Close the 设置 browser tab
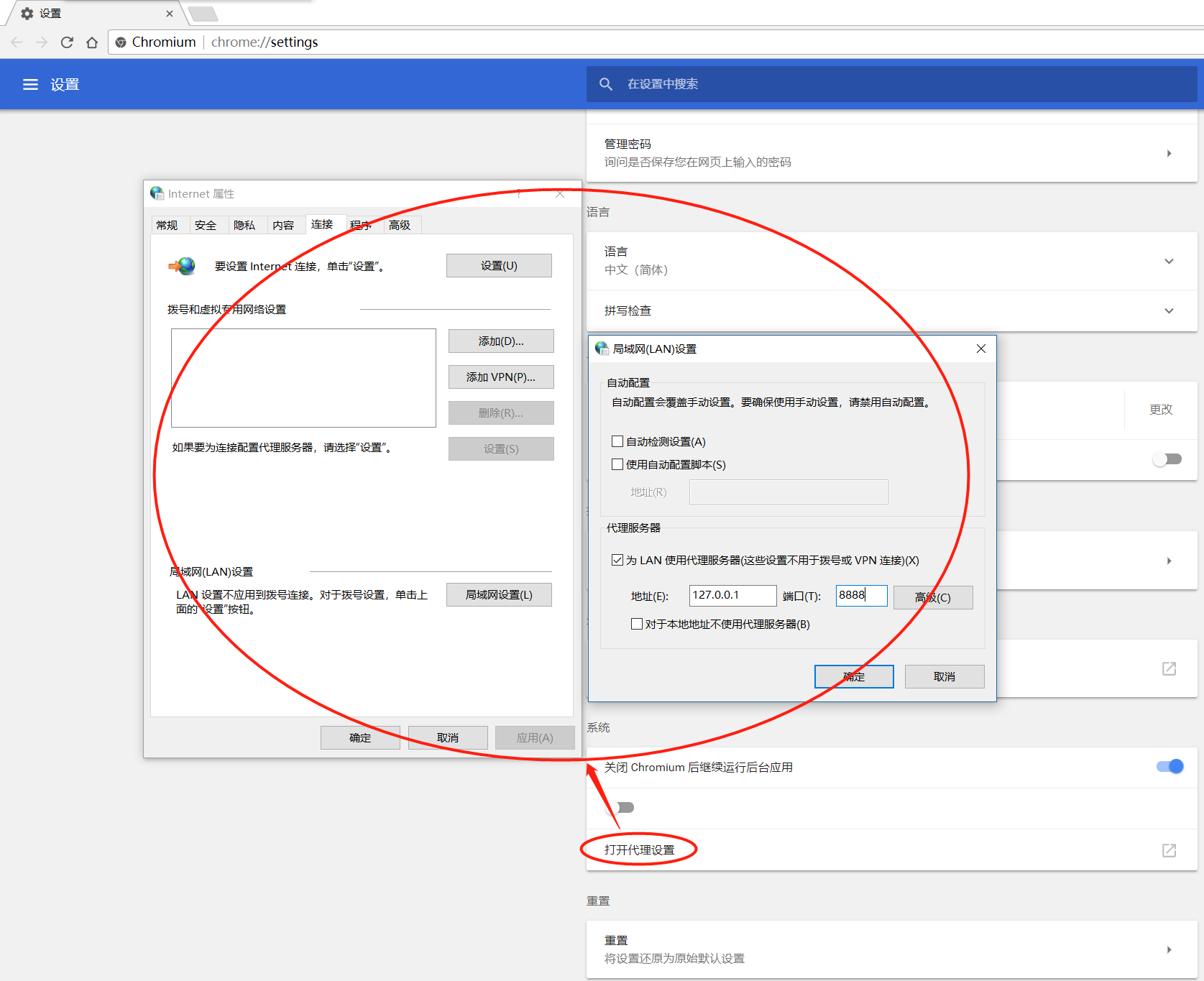Image resolution: width=1204 pixels, height=981 pixels. pyautogui.click(x=170, y=14)
